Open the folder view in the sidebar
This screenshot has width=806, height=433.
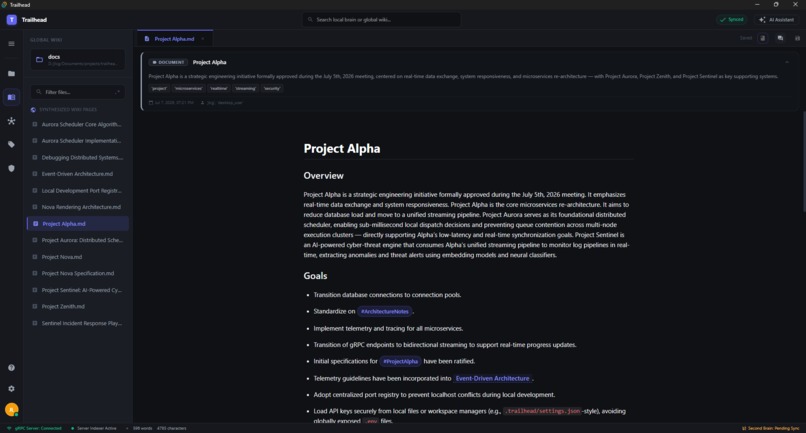[x=11, y=74]
